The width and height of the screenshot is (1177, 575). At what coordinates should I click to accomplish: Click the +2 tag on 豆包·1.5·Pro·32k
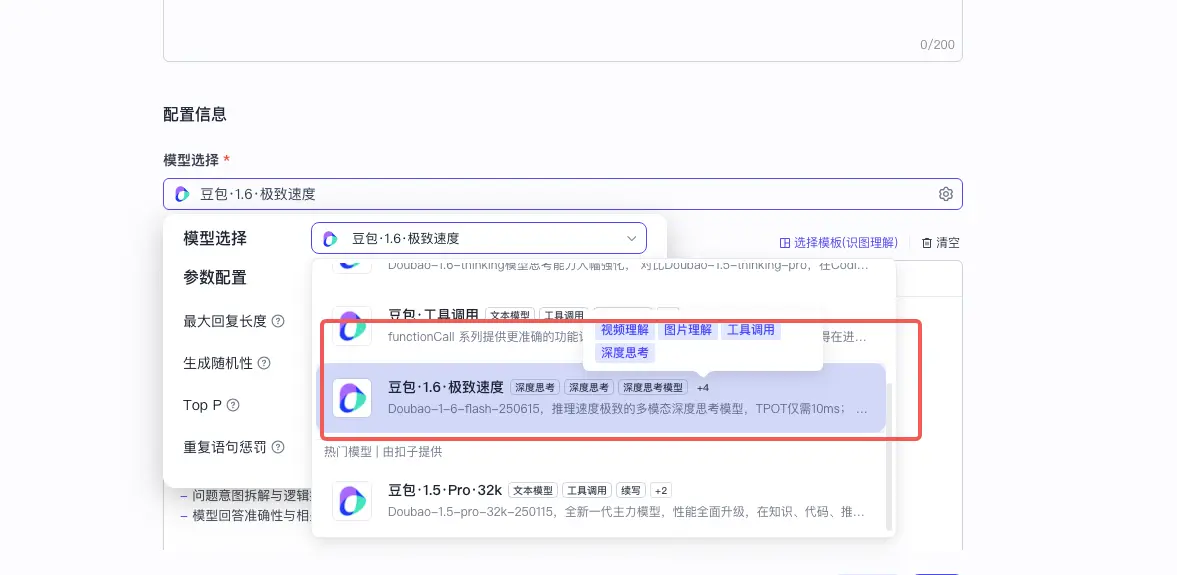click(x=661, y=490)
